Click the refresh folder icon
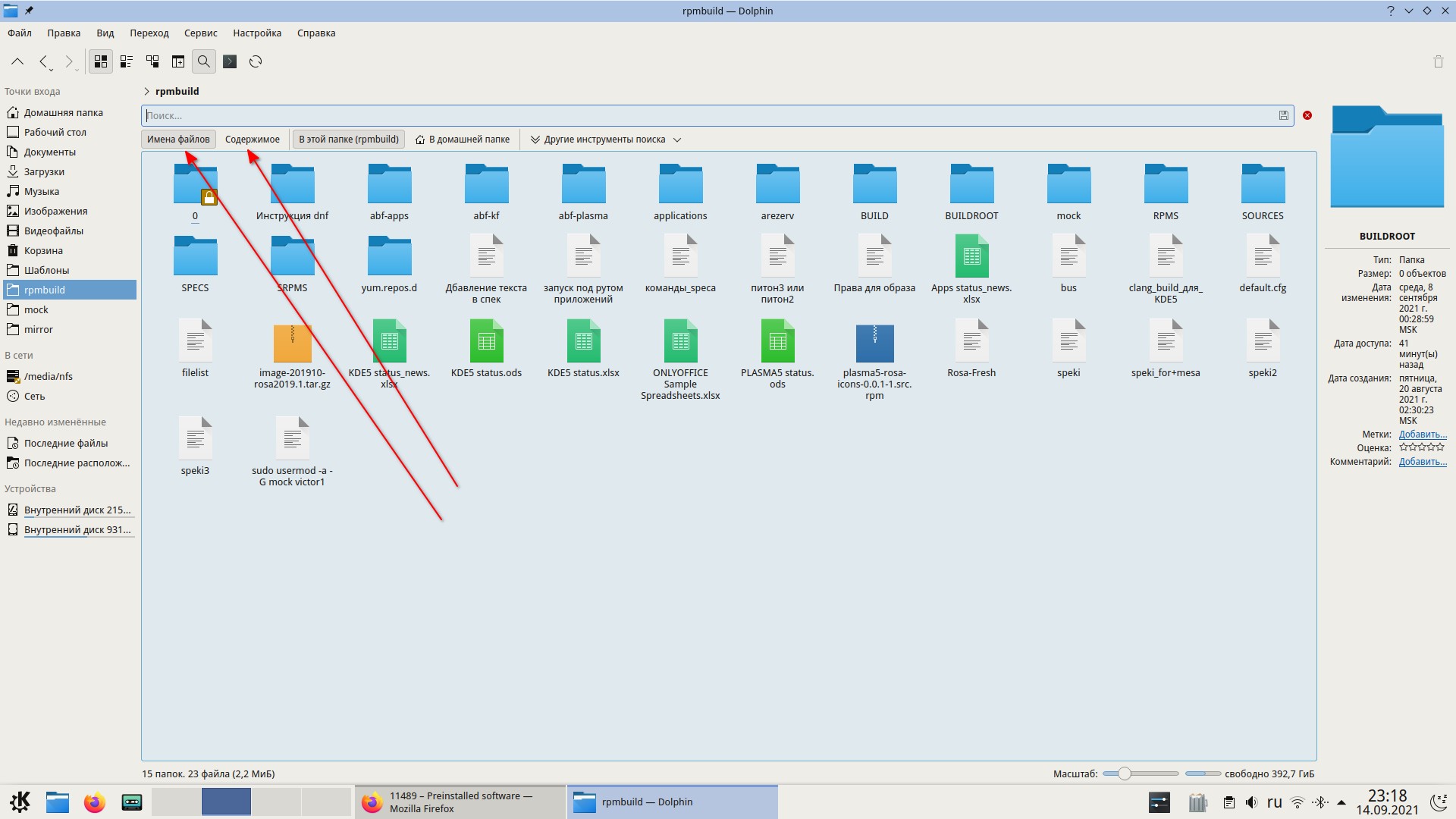Screen dimensions: 1456x819 pos(256,61)
